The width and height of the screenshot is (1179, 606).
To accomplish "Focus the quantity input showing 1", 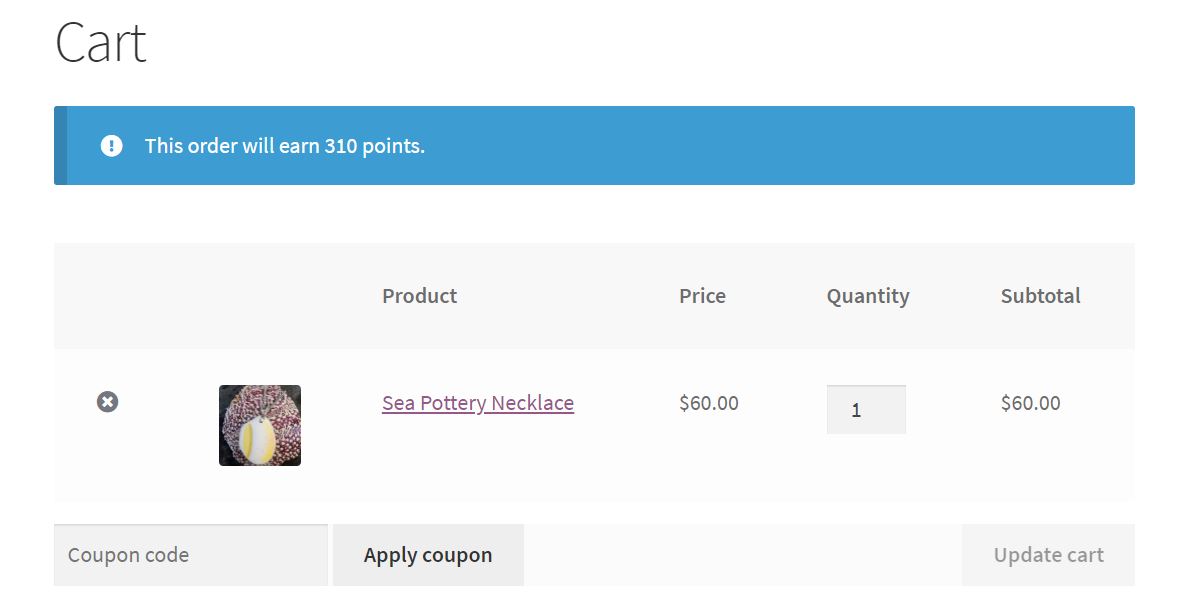I will point(866,410).
